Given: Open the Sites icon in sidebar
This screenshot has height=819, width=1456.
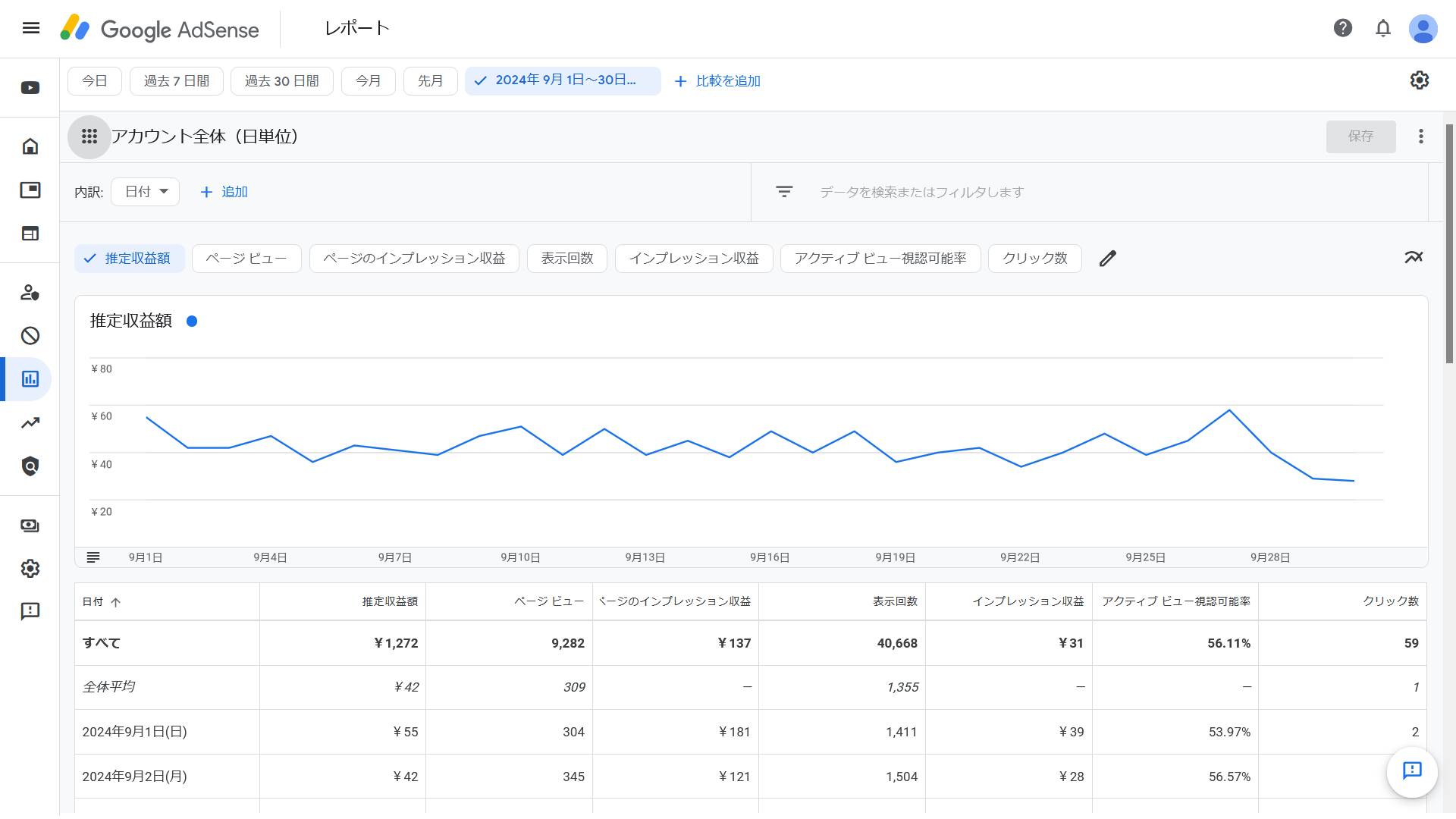Looking at the screenshot, I should coord(30,234).
